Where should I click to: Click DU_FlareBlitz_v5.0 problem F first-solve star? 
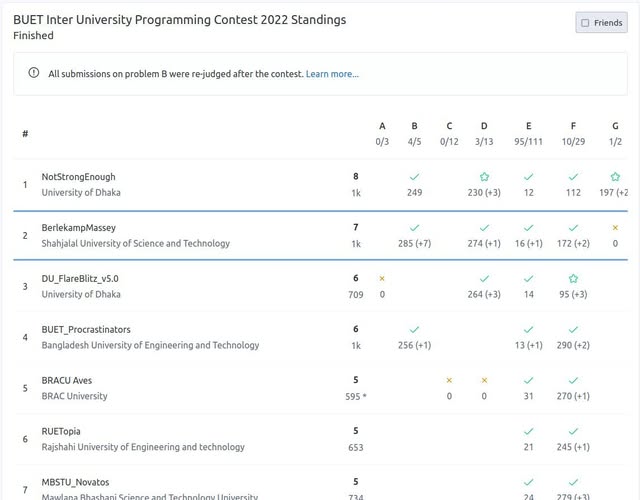[x=573, y=278]
